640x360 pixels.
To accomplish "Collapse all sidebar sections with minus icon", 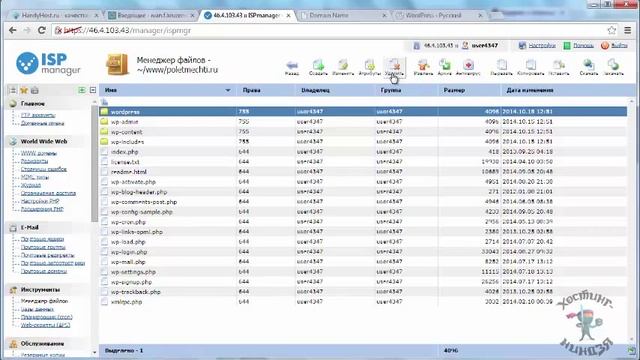I will [93, 90].
